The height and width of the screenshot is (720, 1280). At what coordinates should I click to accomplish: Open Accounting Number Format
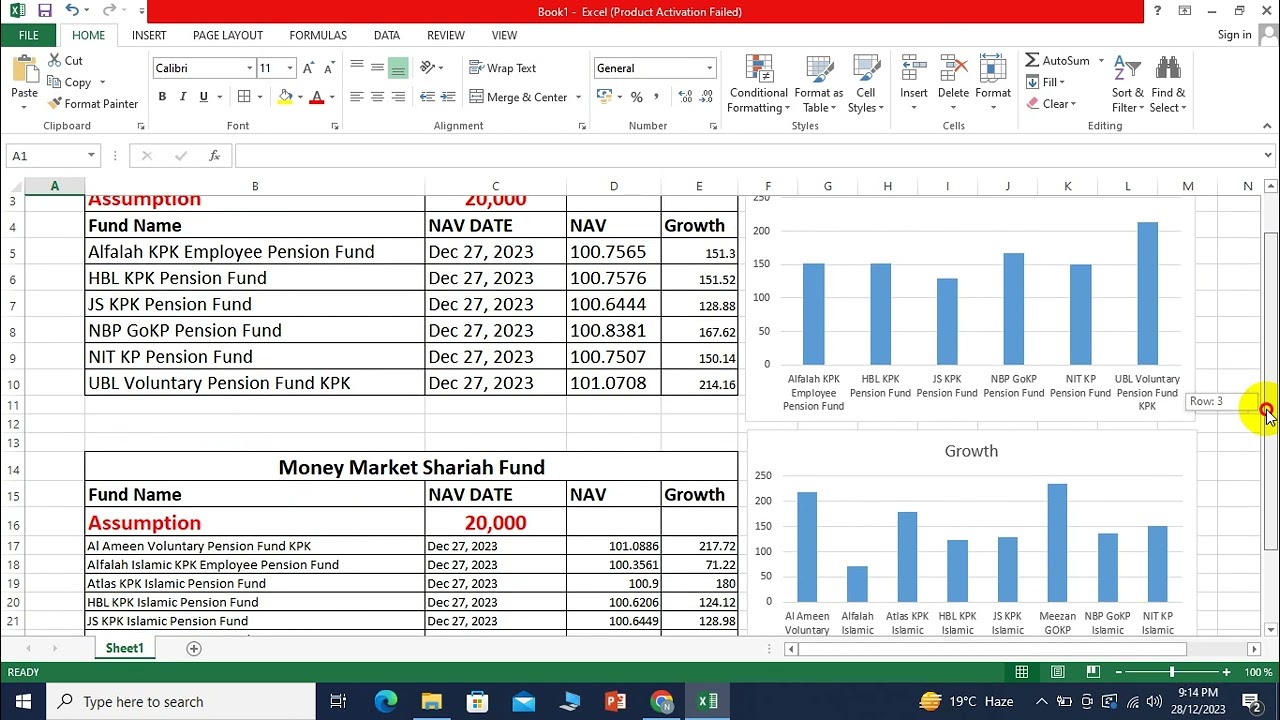(x=603, y=97)
